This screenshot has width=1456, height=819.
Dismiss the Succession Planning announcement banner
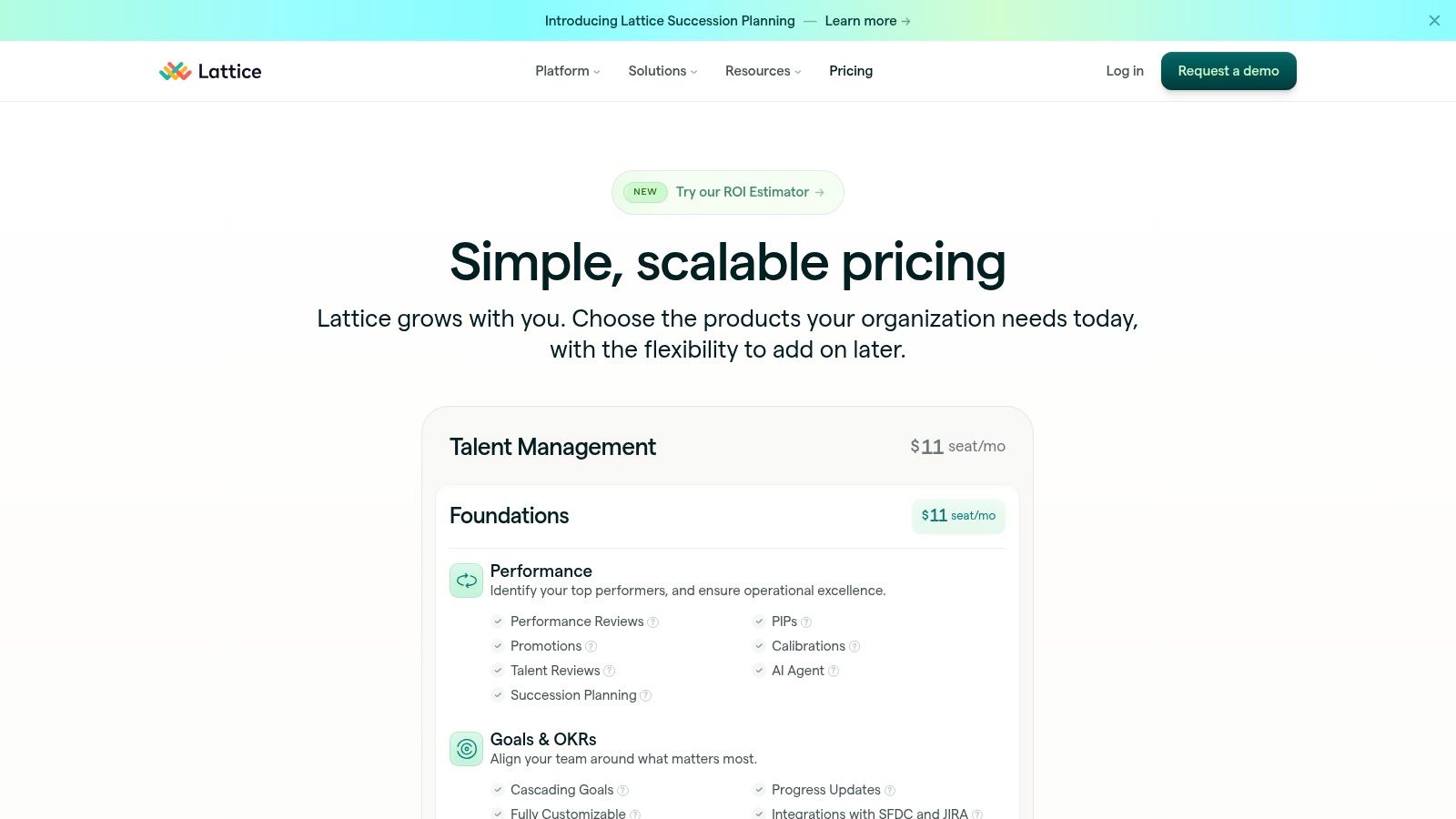1434,20
